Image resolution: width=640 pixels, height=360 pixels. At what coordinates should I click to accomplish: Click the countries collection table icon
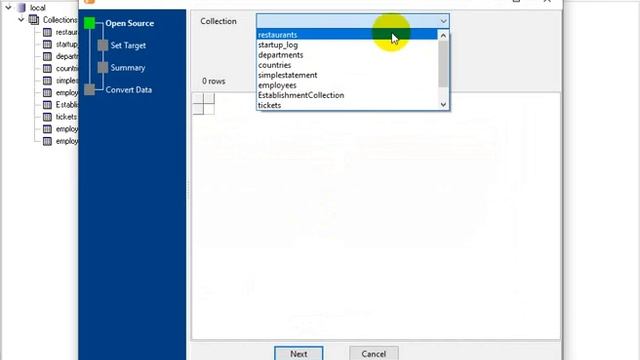tap(47, 68)
